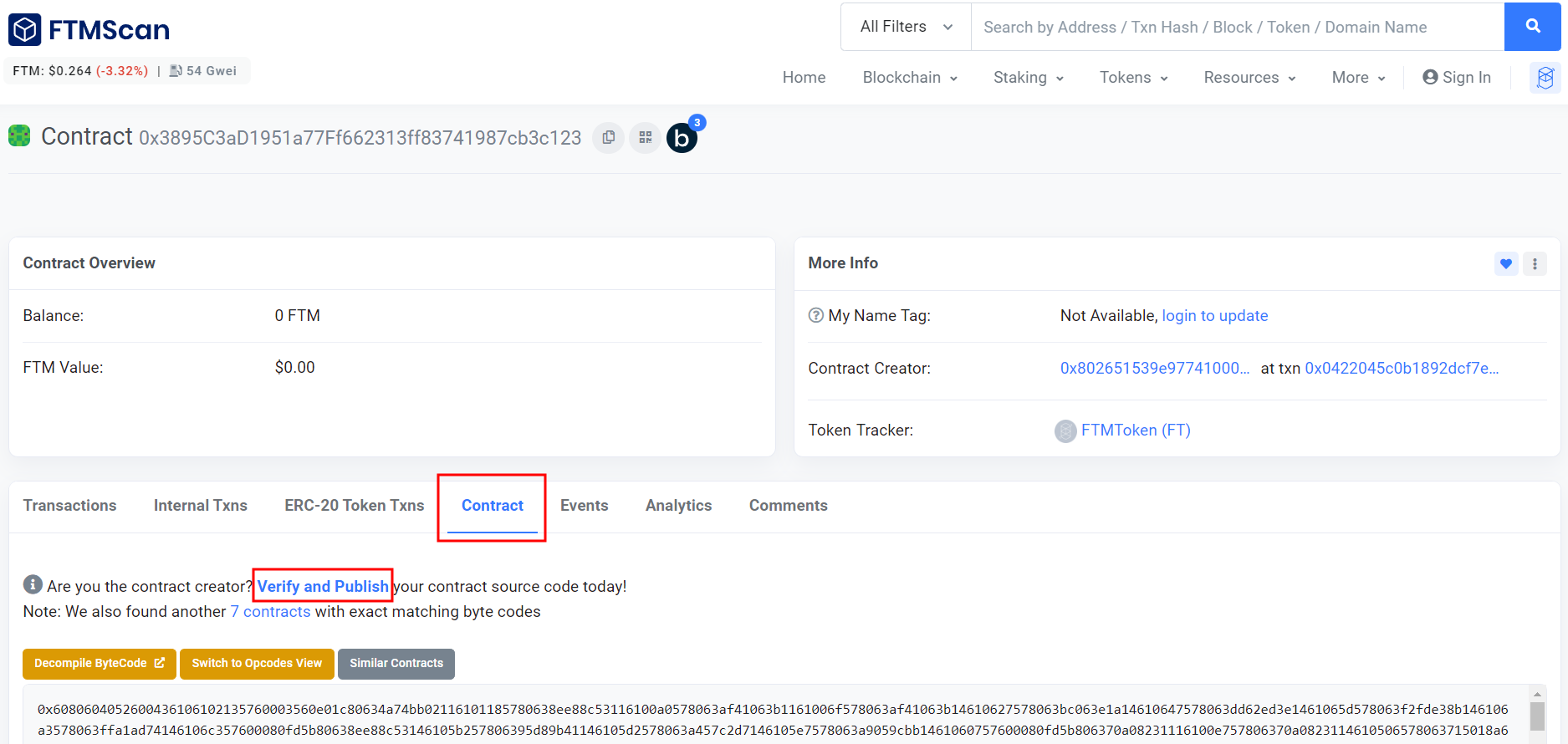Open creation txn 0x0422045c0b1892dcf7e...
The height and width of the screenshot is (744, 1568).
click(x=1402, y=368)
